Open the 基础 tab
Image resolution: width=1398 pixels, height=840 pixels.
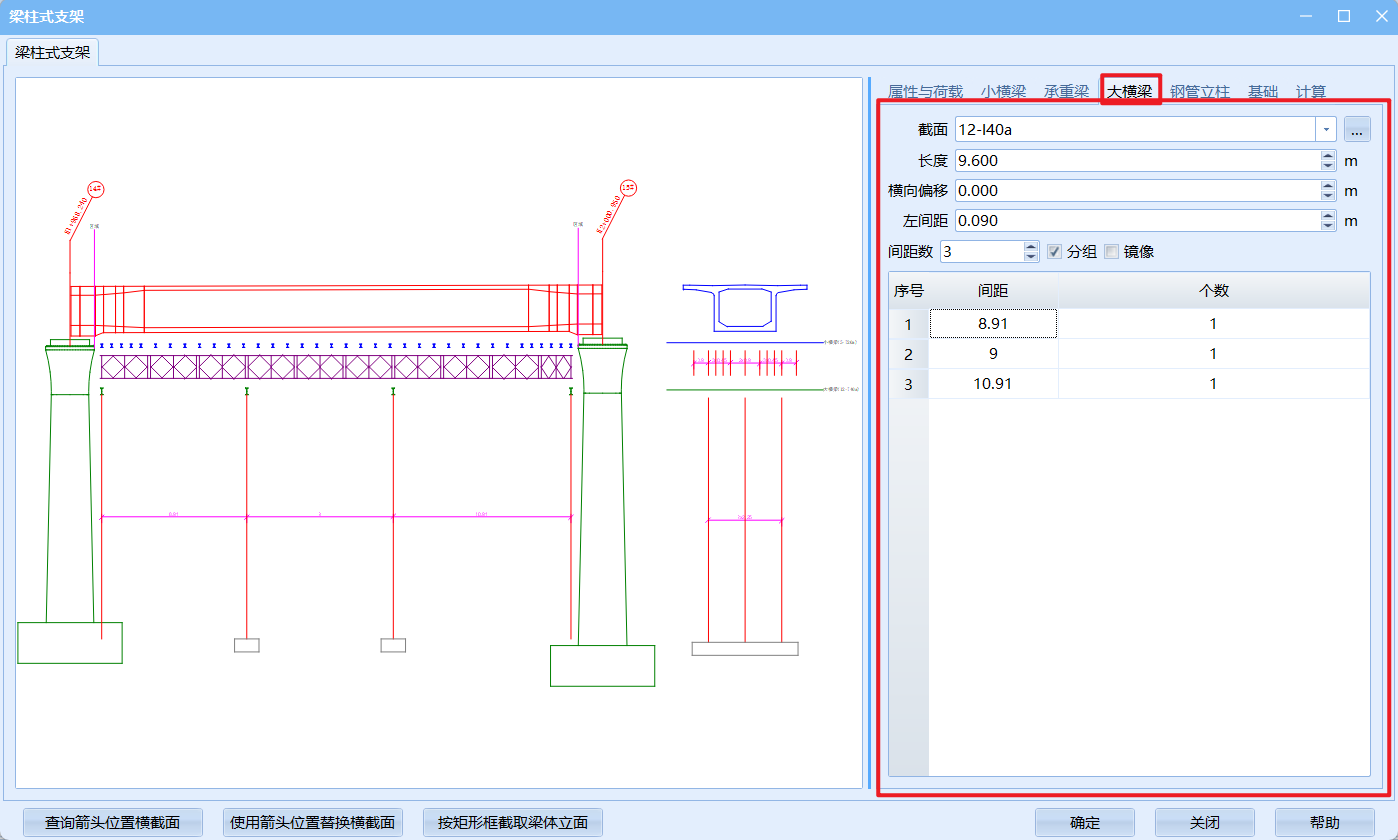(1263, 91)
